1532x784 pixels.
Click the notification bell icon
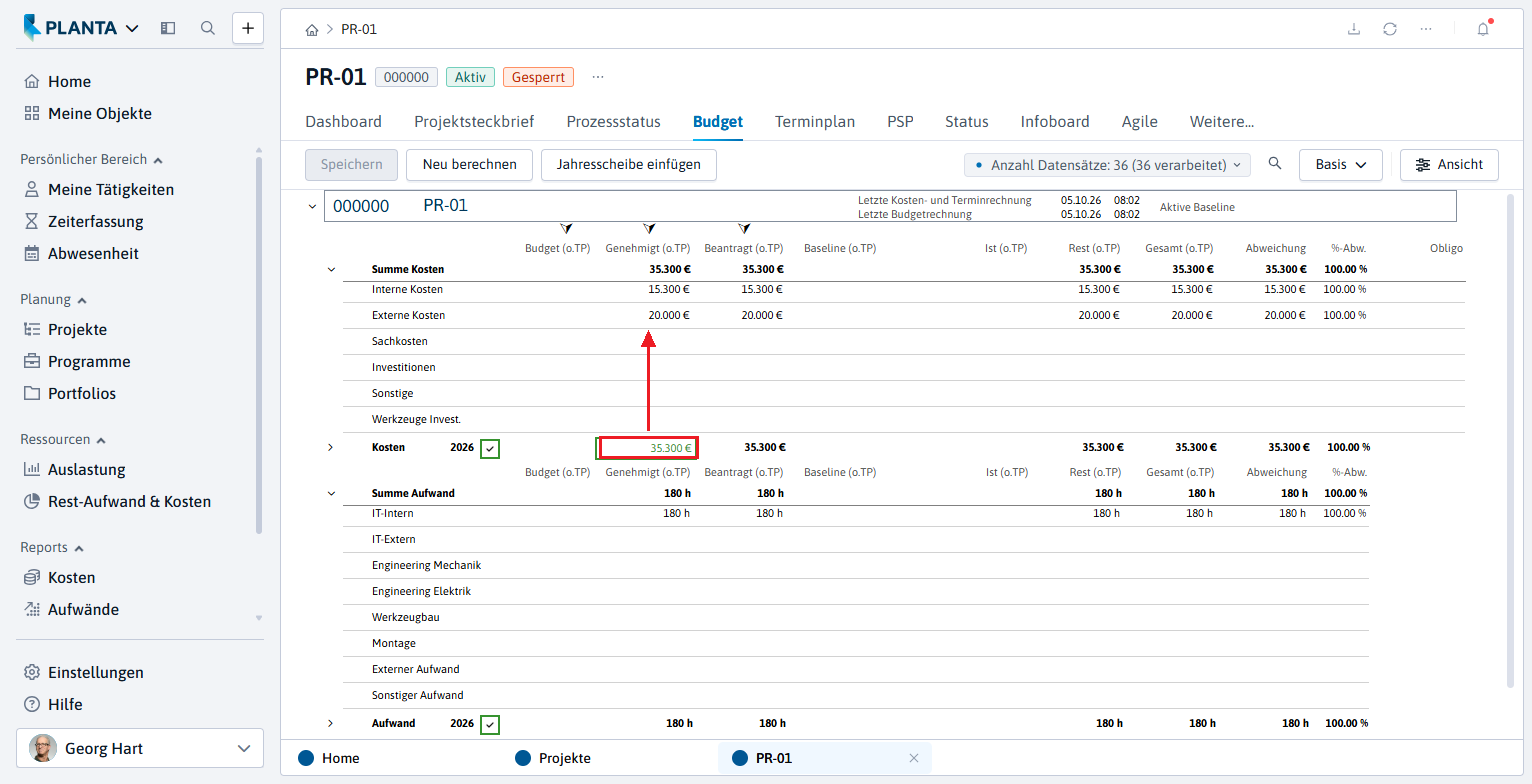point(1483,29)
